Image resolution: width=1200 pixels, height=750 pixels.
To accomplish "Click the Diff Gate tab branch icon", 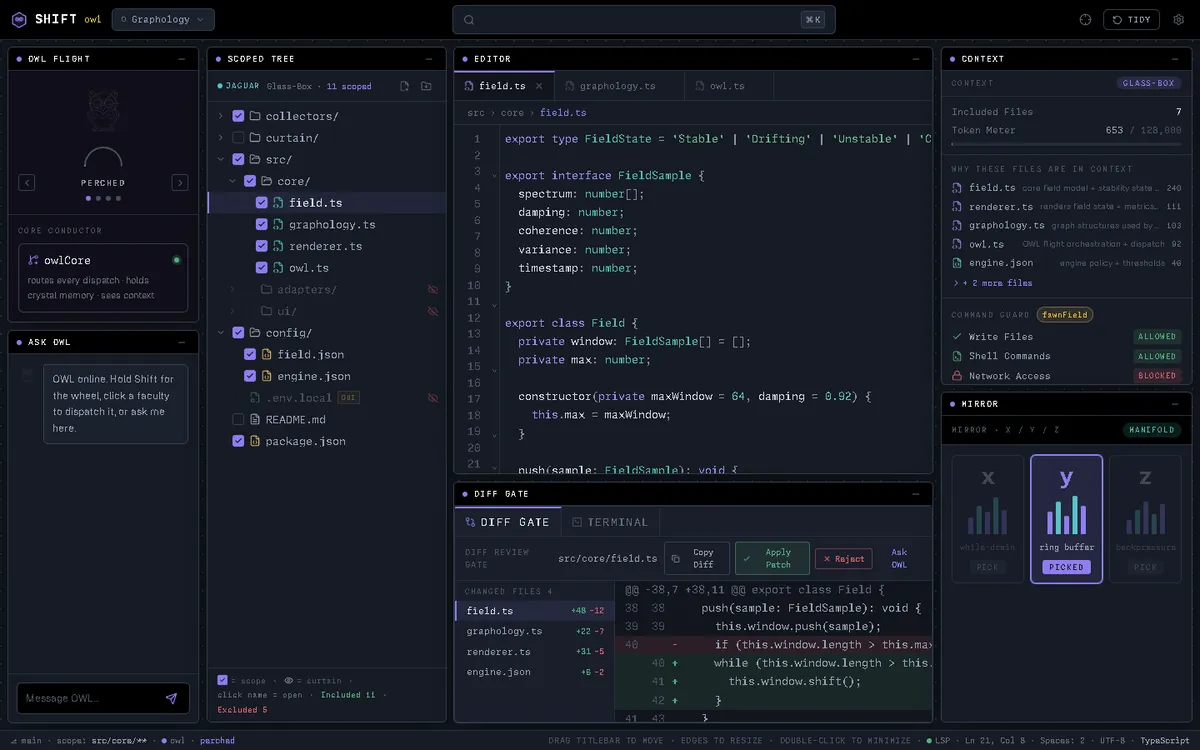I will pyautogui.click(x=470, y=522).
